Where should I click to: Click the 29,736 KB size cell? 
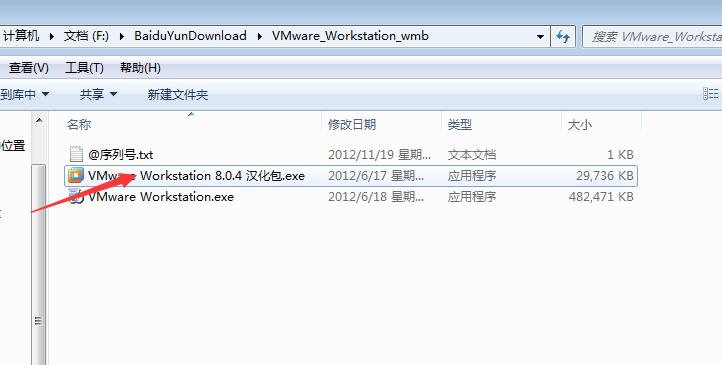pyautogui.click(x=605, y=176)
